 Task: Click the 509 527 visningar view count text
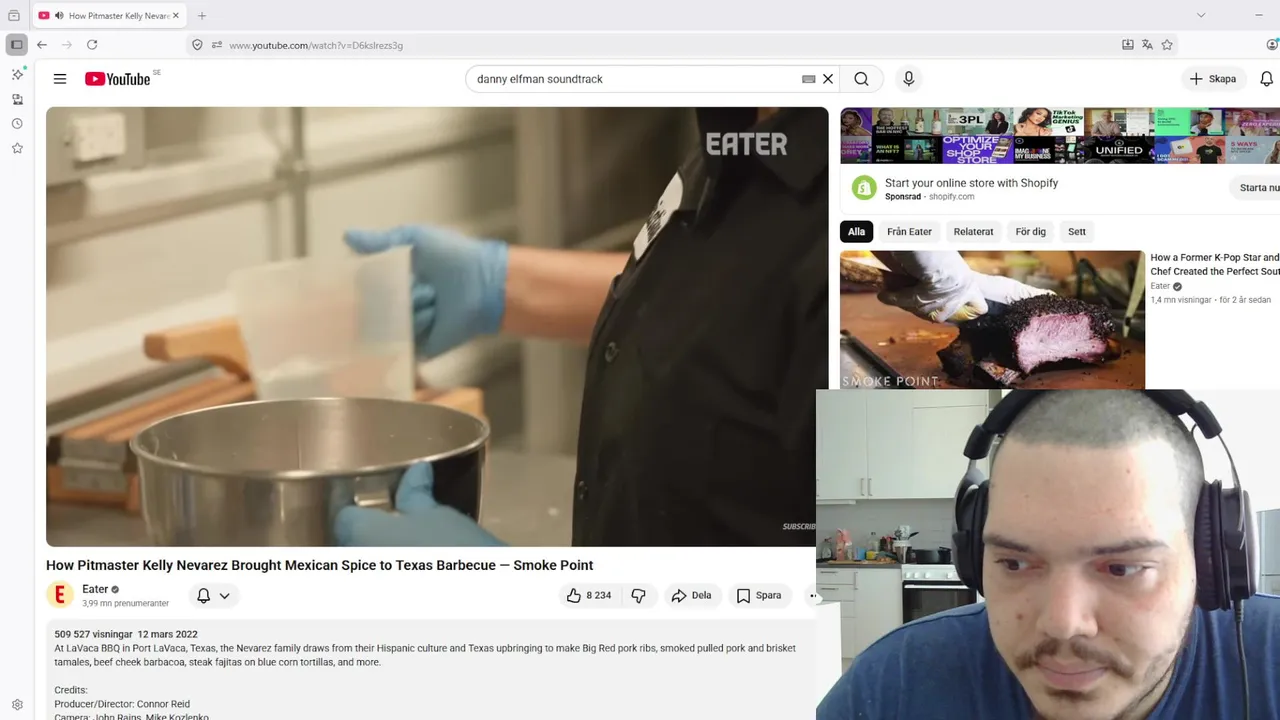pos(93,634)
